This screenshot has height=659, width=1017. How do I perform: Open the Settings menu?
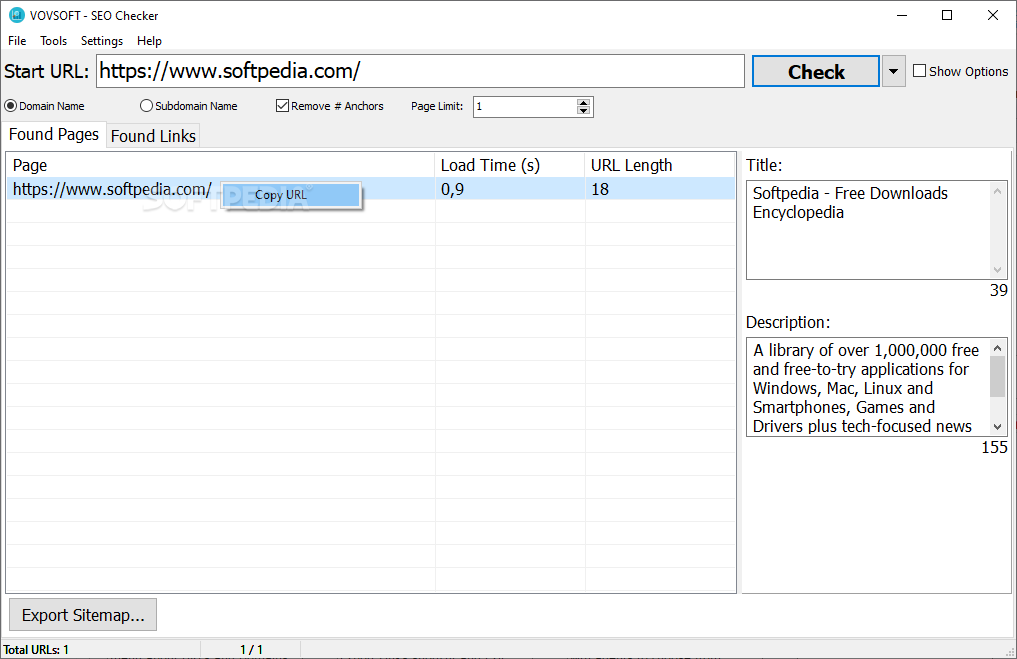point(102,41)
